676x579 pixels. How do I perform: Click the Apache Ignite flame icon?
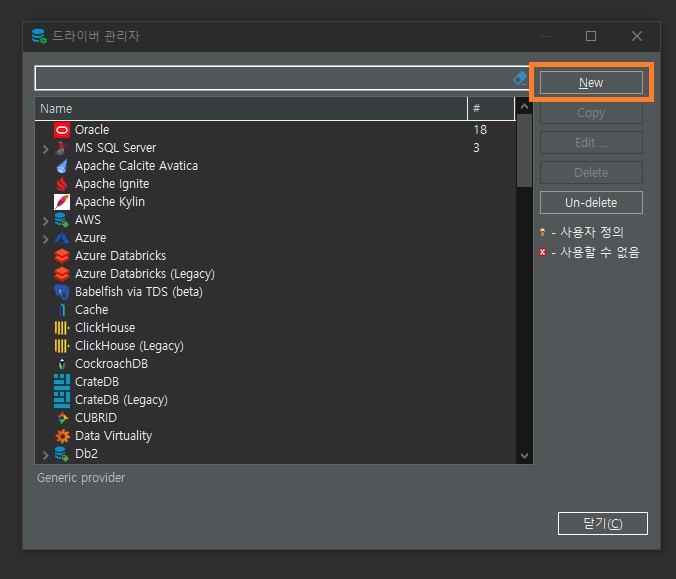(62, 184)
